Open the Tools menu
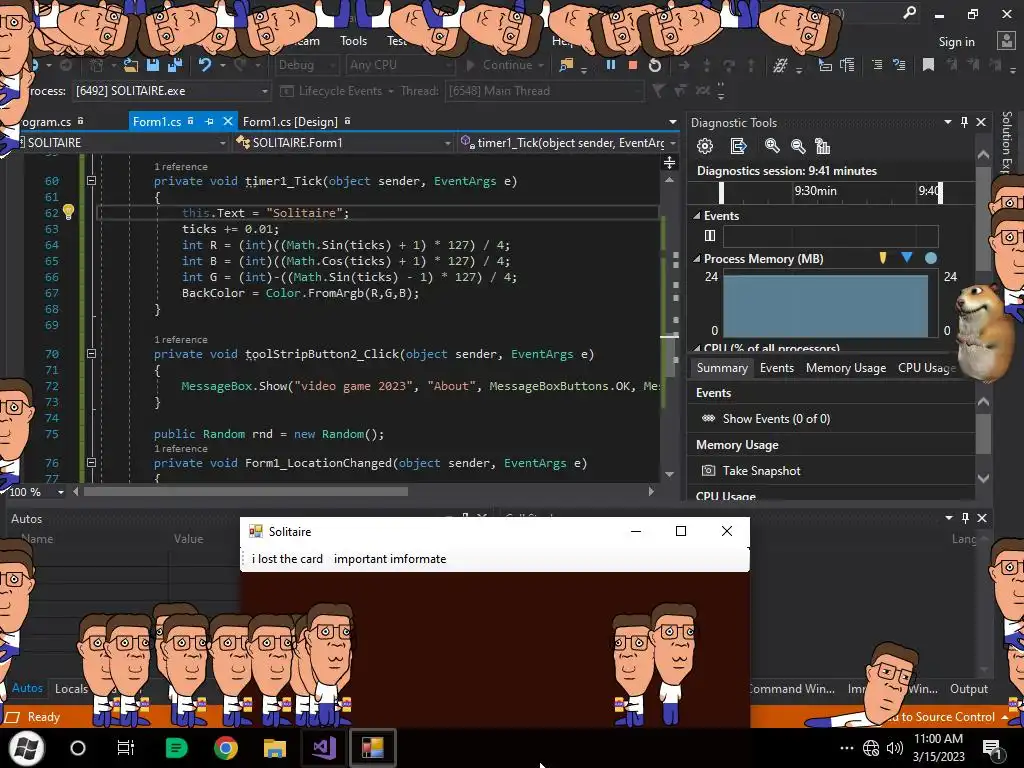This screenshot has height=768, width=1024. tap(353, 40)
